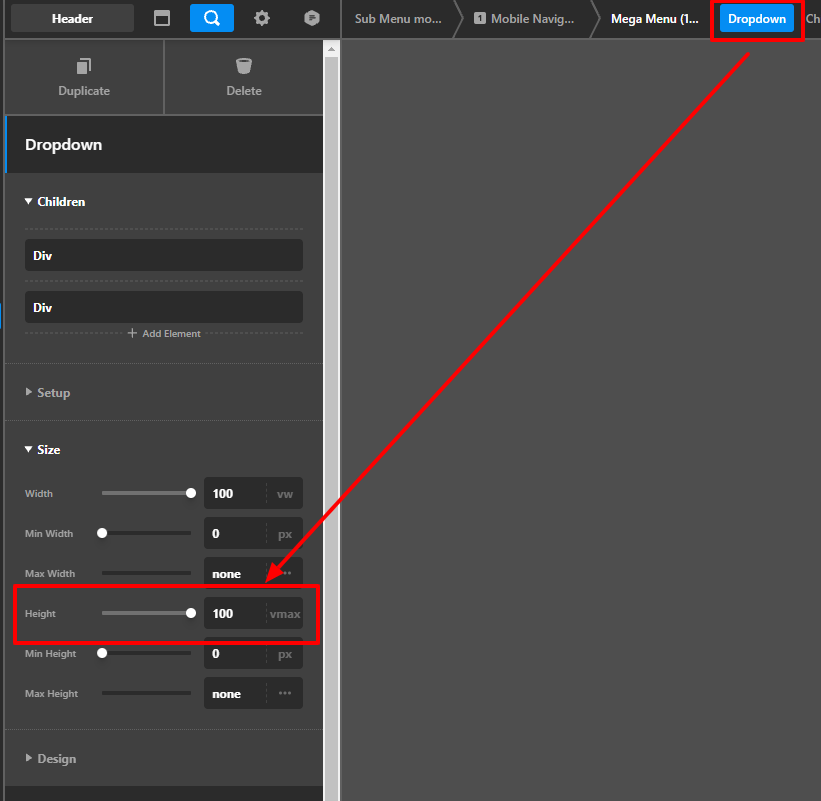821x801 pixels.
Task: Click the Width slider handle
Action: 191,493
